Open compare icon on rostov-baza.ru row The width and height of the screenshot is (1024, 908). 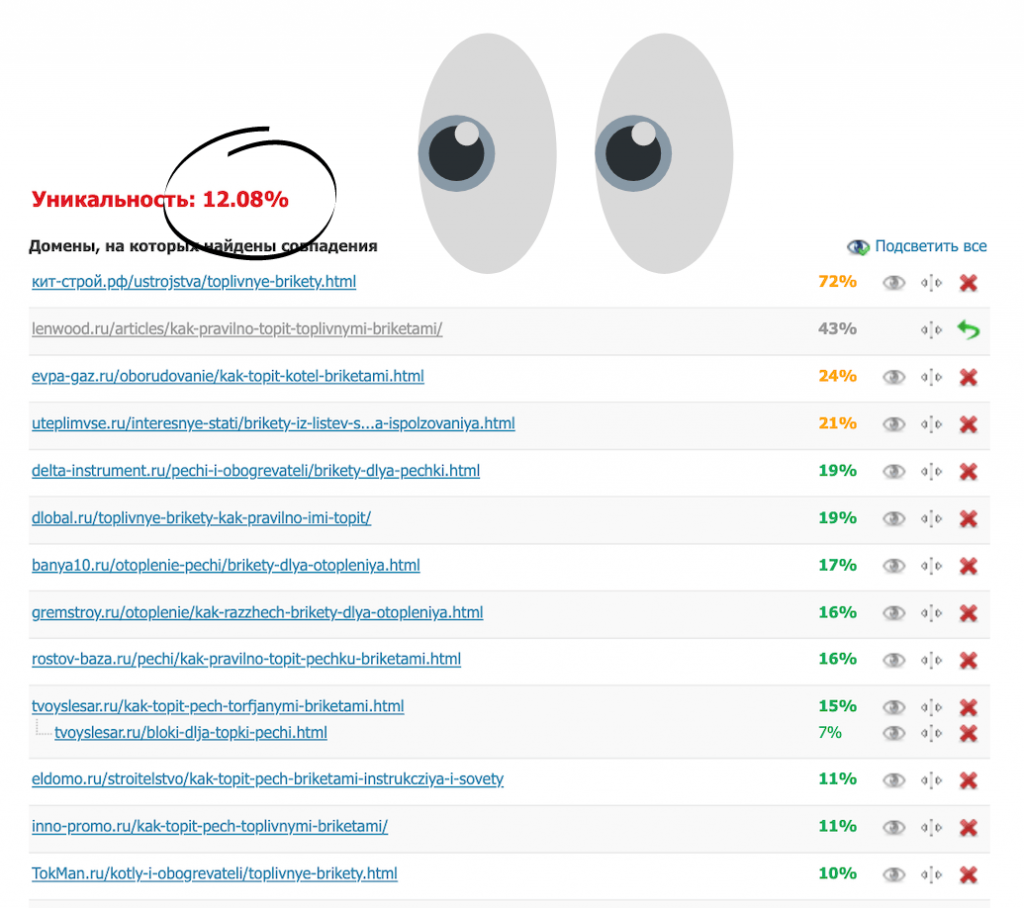tap(931, 660)
